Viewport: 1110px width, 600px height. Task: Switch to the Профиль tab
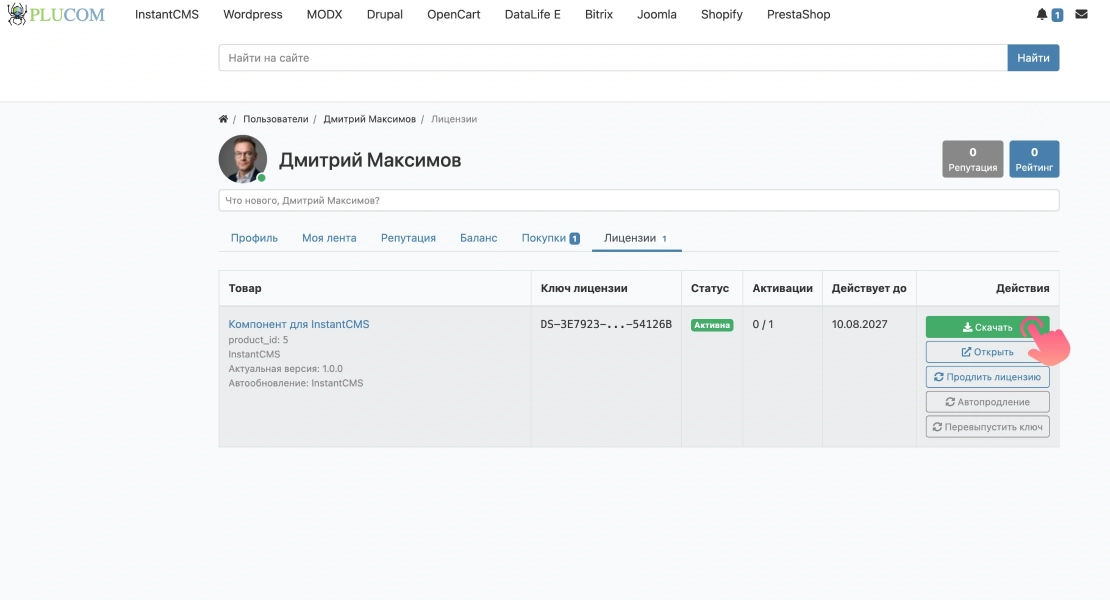pyautogui.click(x=254, y=238)
